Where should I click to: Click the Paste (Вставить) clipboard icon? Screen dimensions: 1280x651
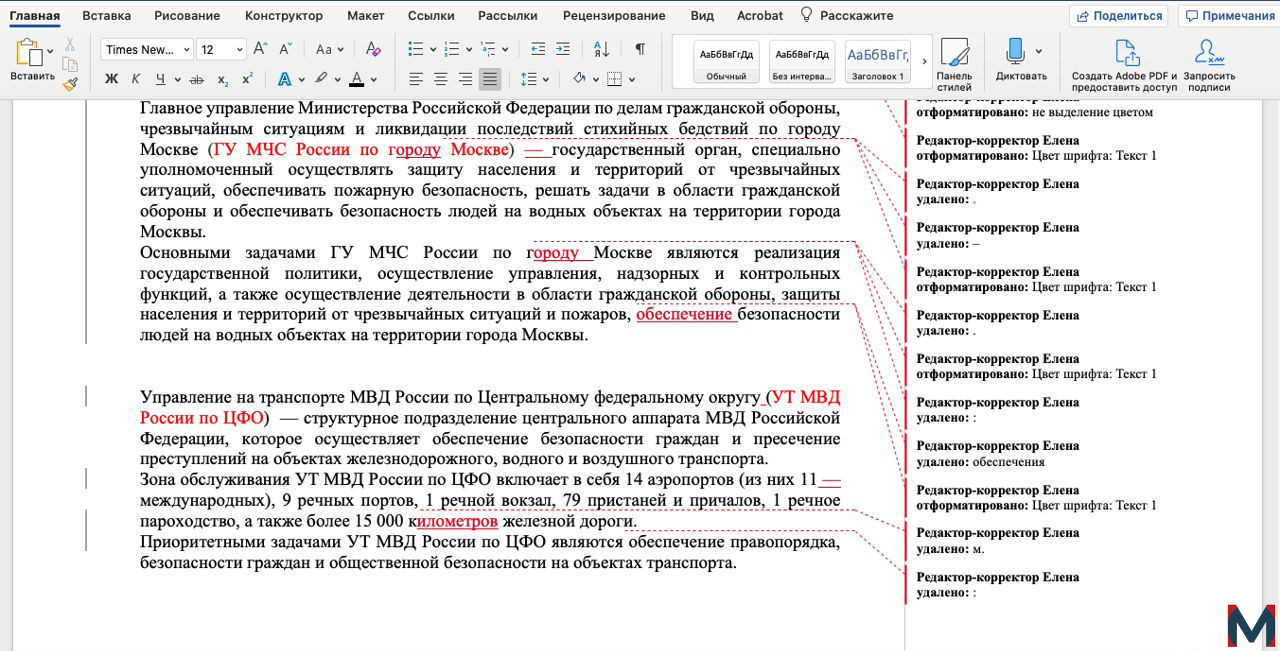(x=28, y=53)
